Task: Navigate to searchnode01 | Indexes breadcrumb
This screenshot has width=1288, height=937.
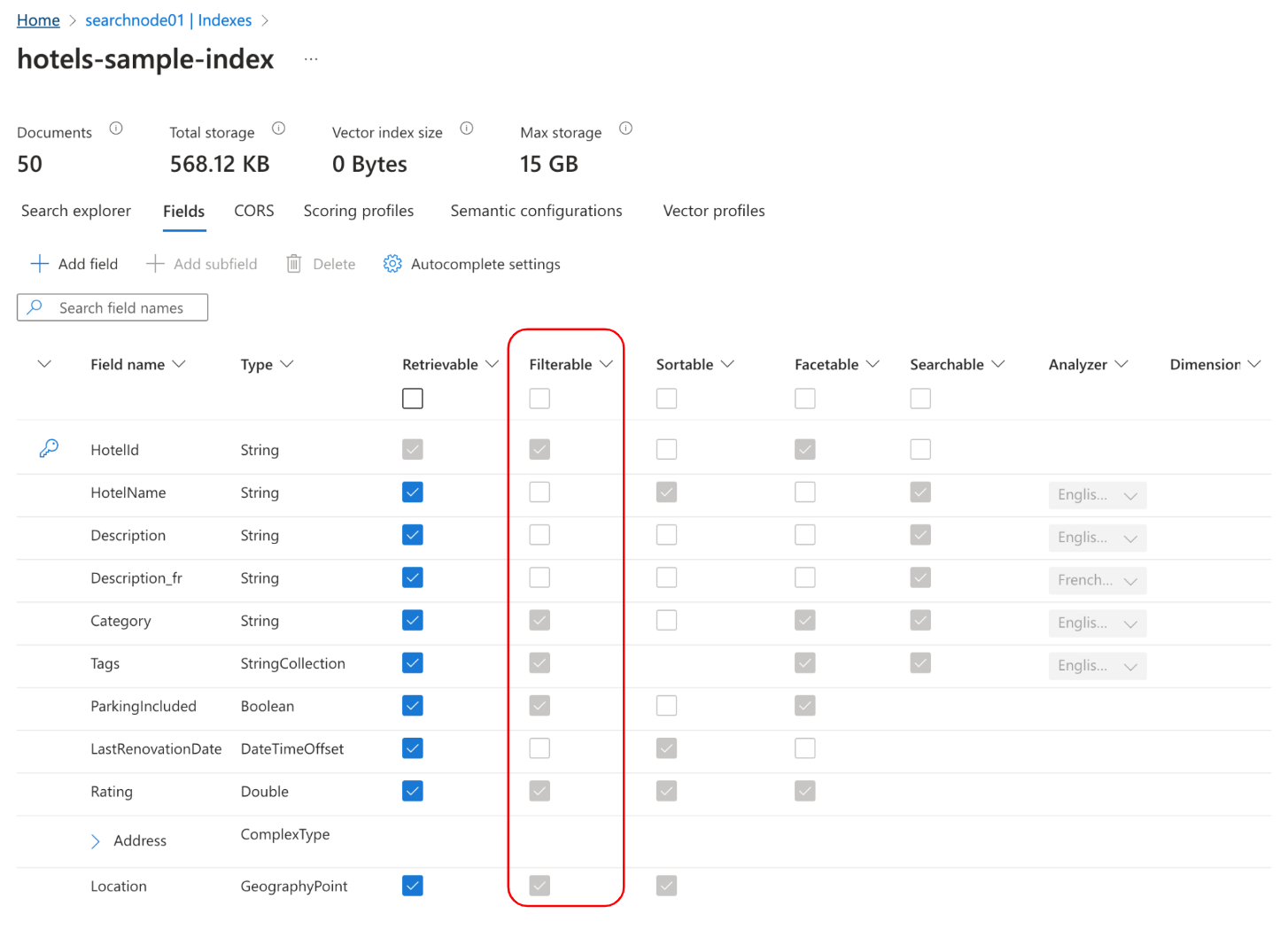Action: pos(168,20)
